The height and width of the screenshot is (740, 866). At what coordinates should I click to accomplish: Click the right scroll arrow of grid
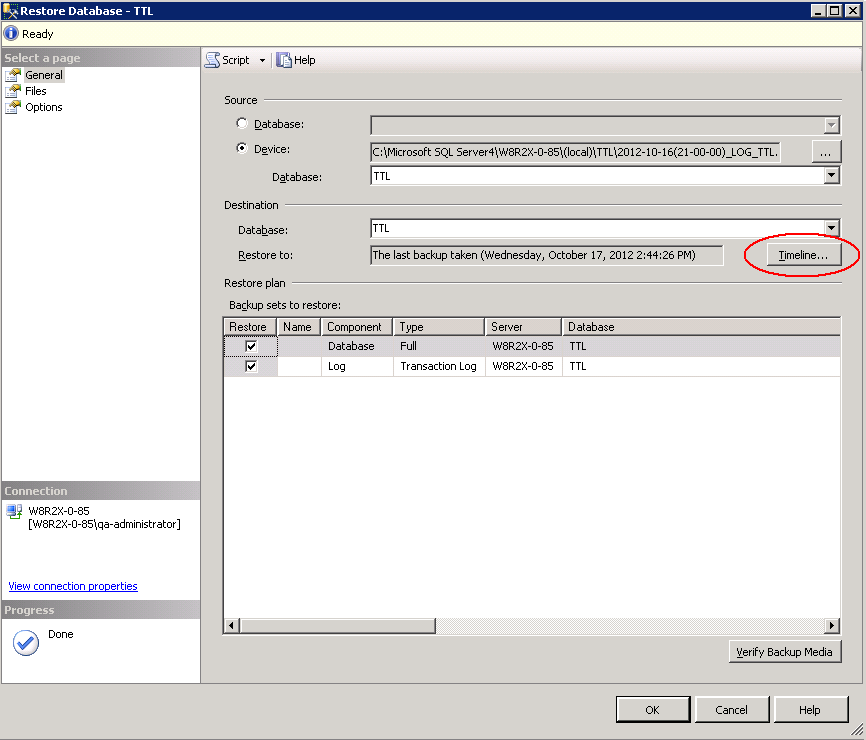coord(832,626)
